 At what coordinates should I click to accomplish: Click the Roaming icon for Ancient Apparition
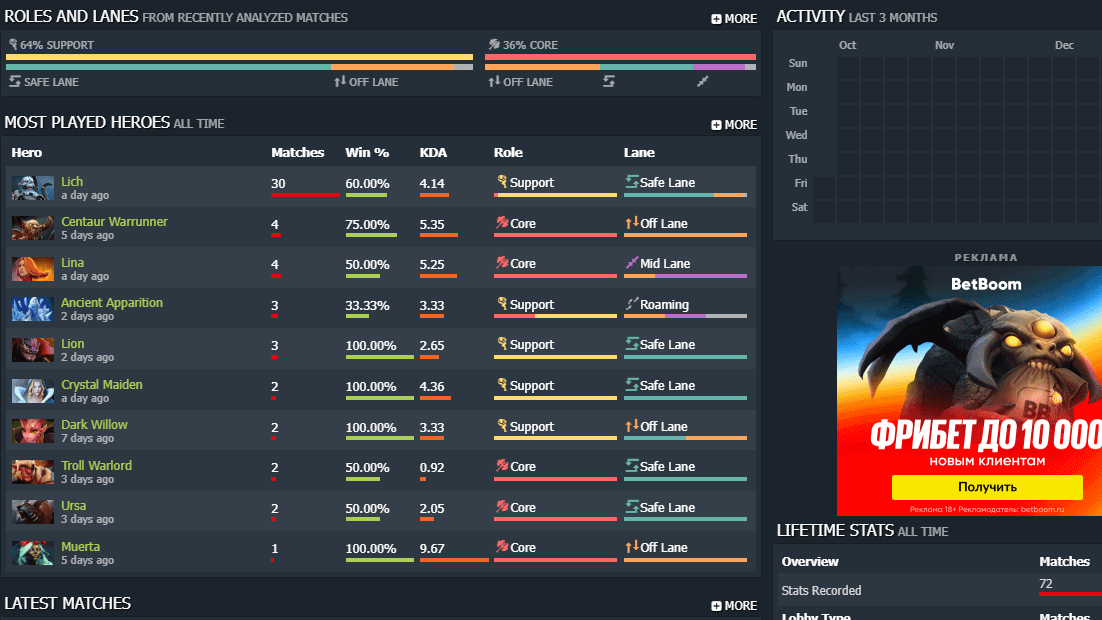[x=631, y=305]
